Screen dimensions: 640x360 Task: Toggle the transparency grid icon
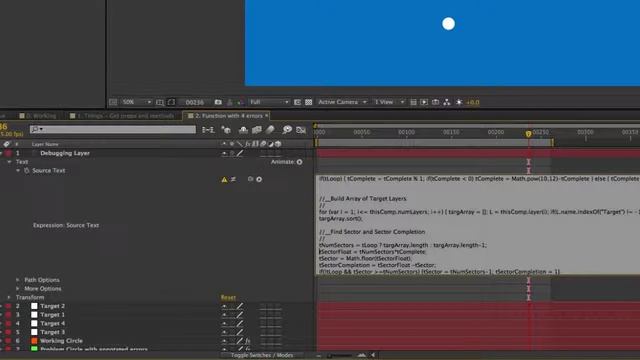click(309, 102)
